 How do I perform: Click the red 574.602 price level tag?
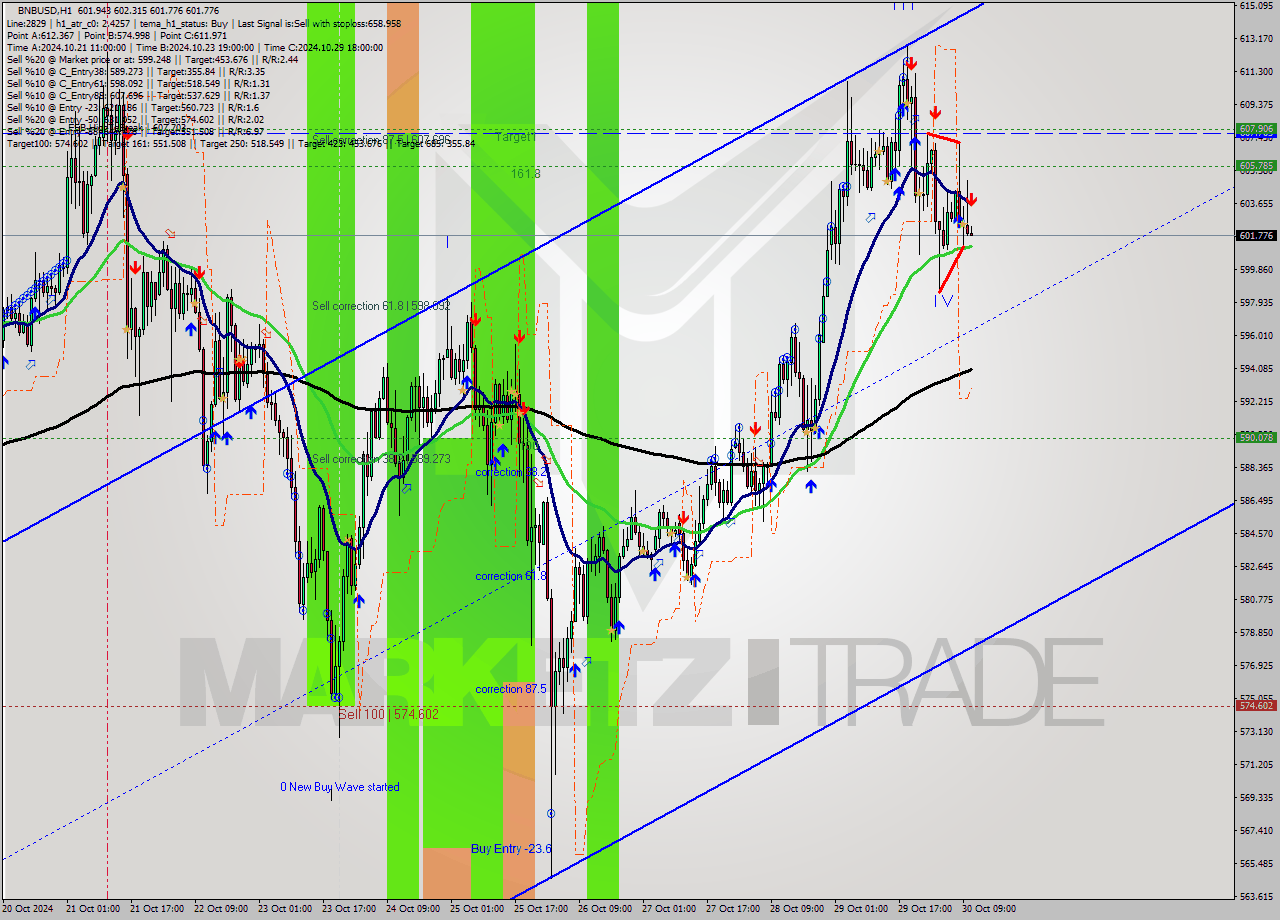click(x=1256, y=705)
